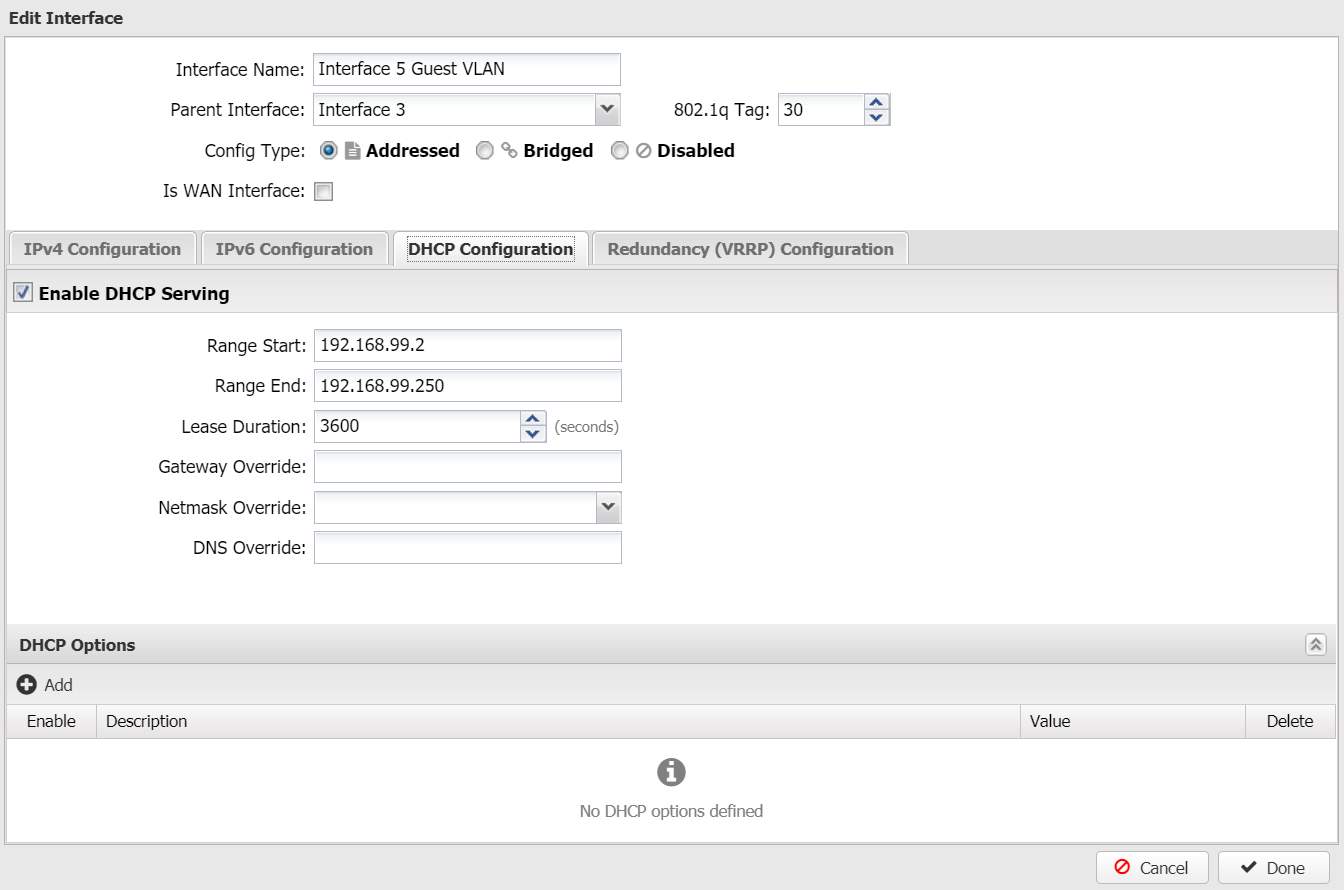The height and width of the screenshot is (890, 1344).
Task: Uncheck Enable DHCP Serving
Action: click(x=23, y=293)
